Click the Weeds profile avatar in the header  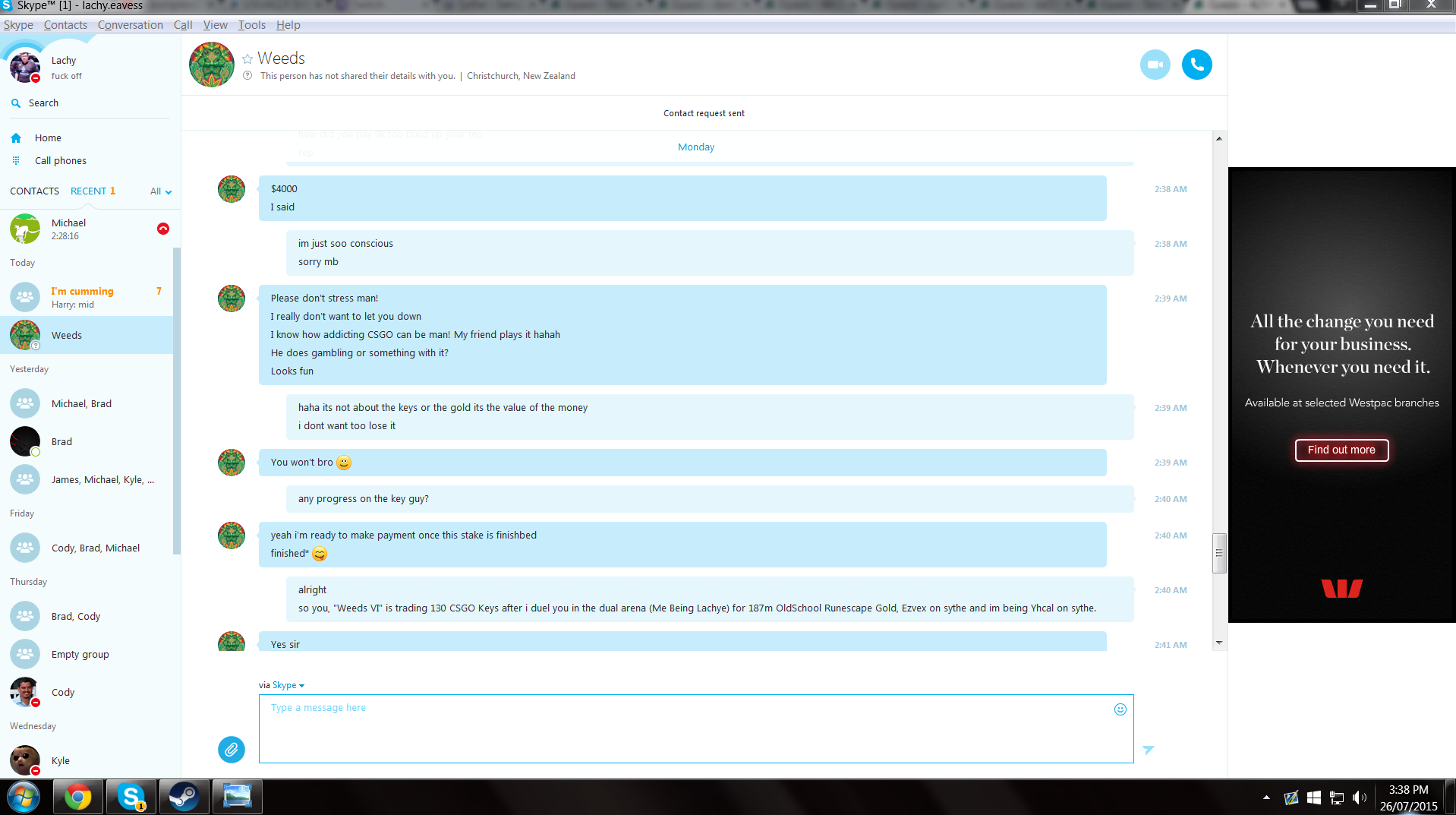(x=212, y=65)
